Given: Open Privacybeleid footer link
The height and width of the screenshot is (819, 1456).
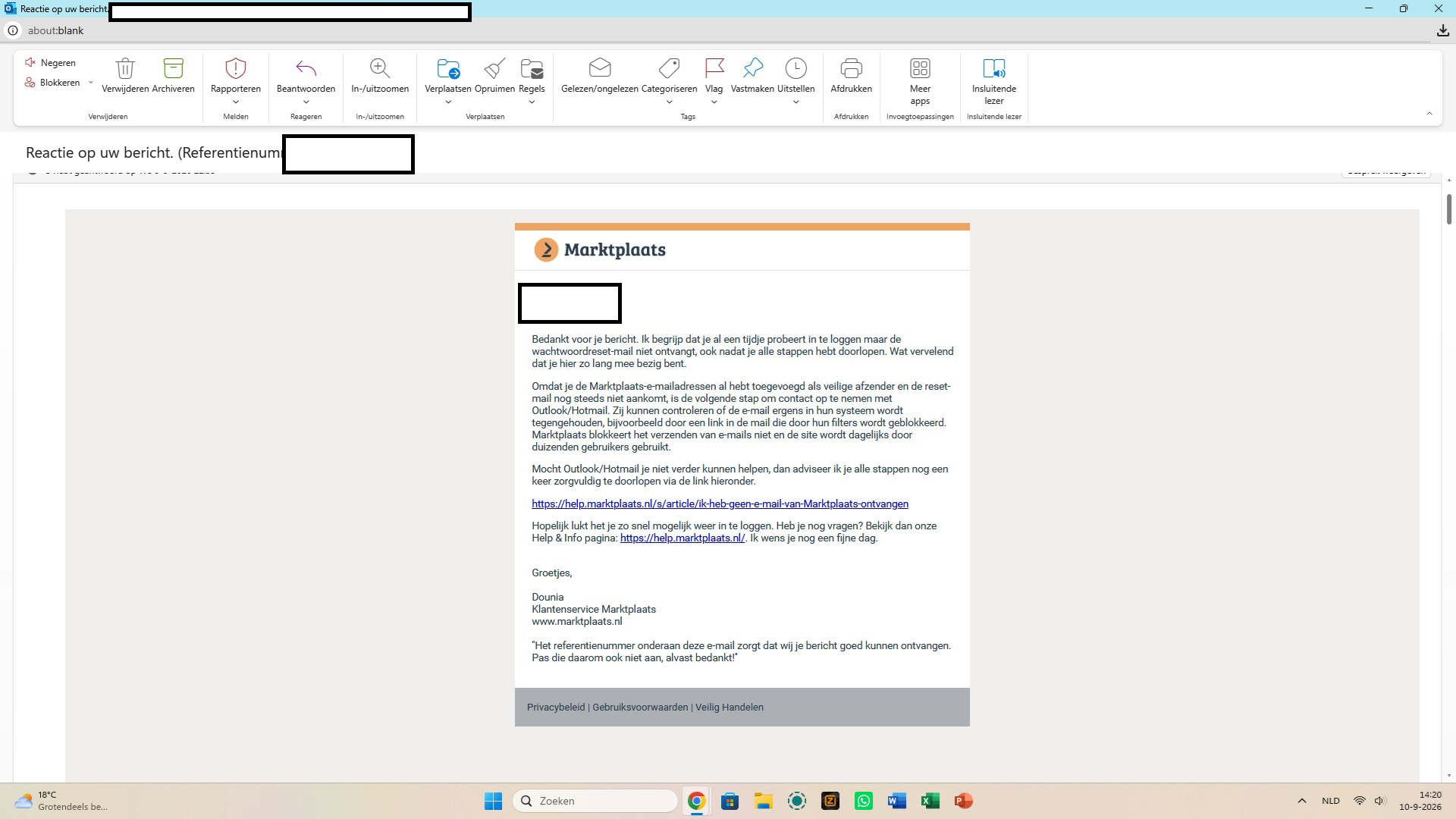Looking at the screenshot, I should [x=556, y=707].
